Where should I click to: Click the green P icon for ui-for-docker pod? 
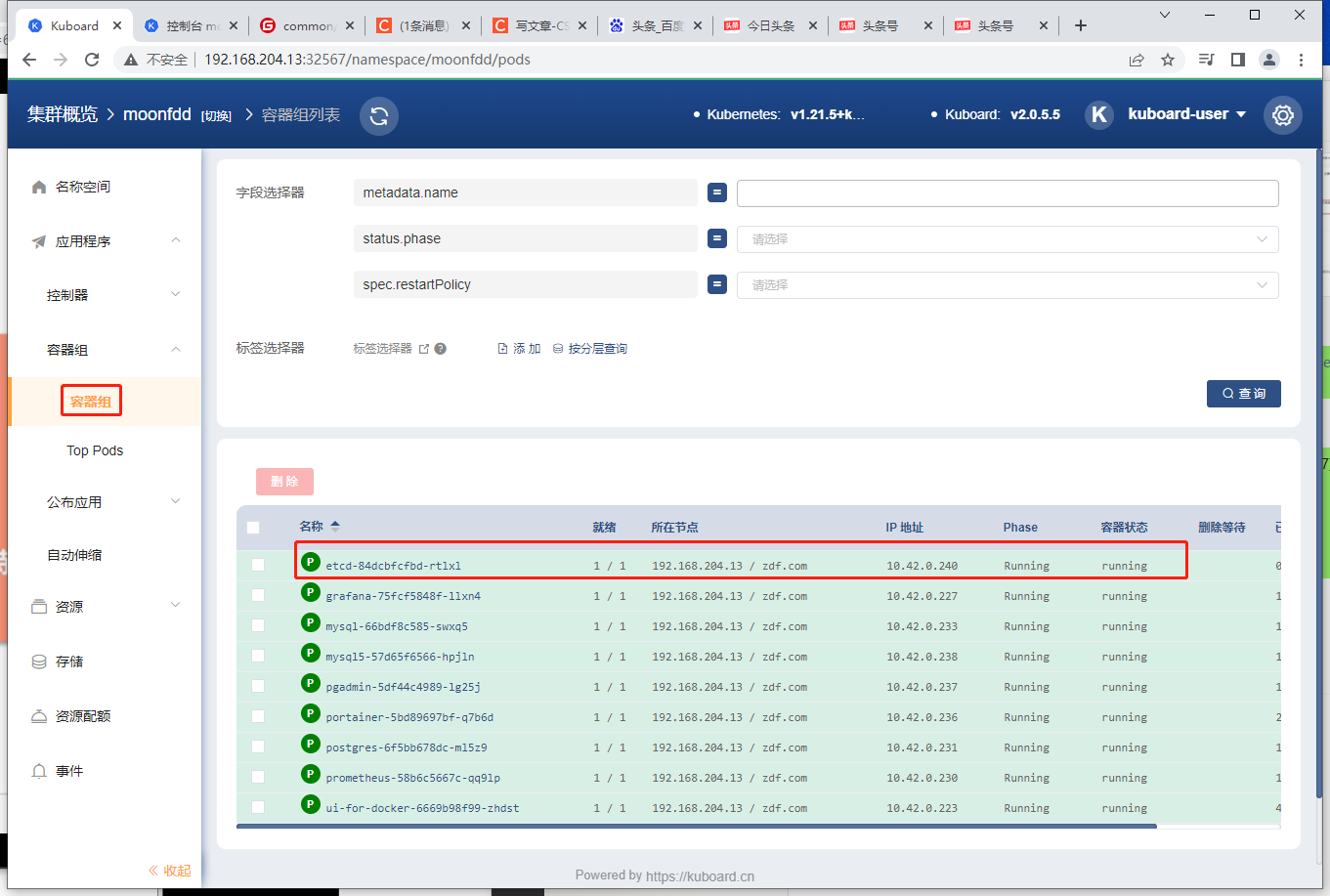click(311, 804)
